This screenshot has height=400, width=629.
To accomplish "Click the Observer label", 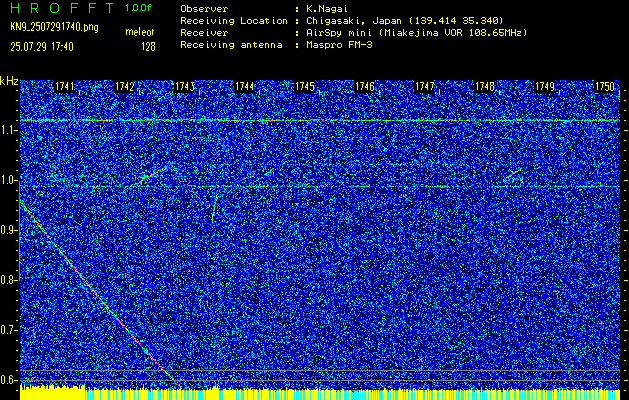I will [204, 9].
